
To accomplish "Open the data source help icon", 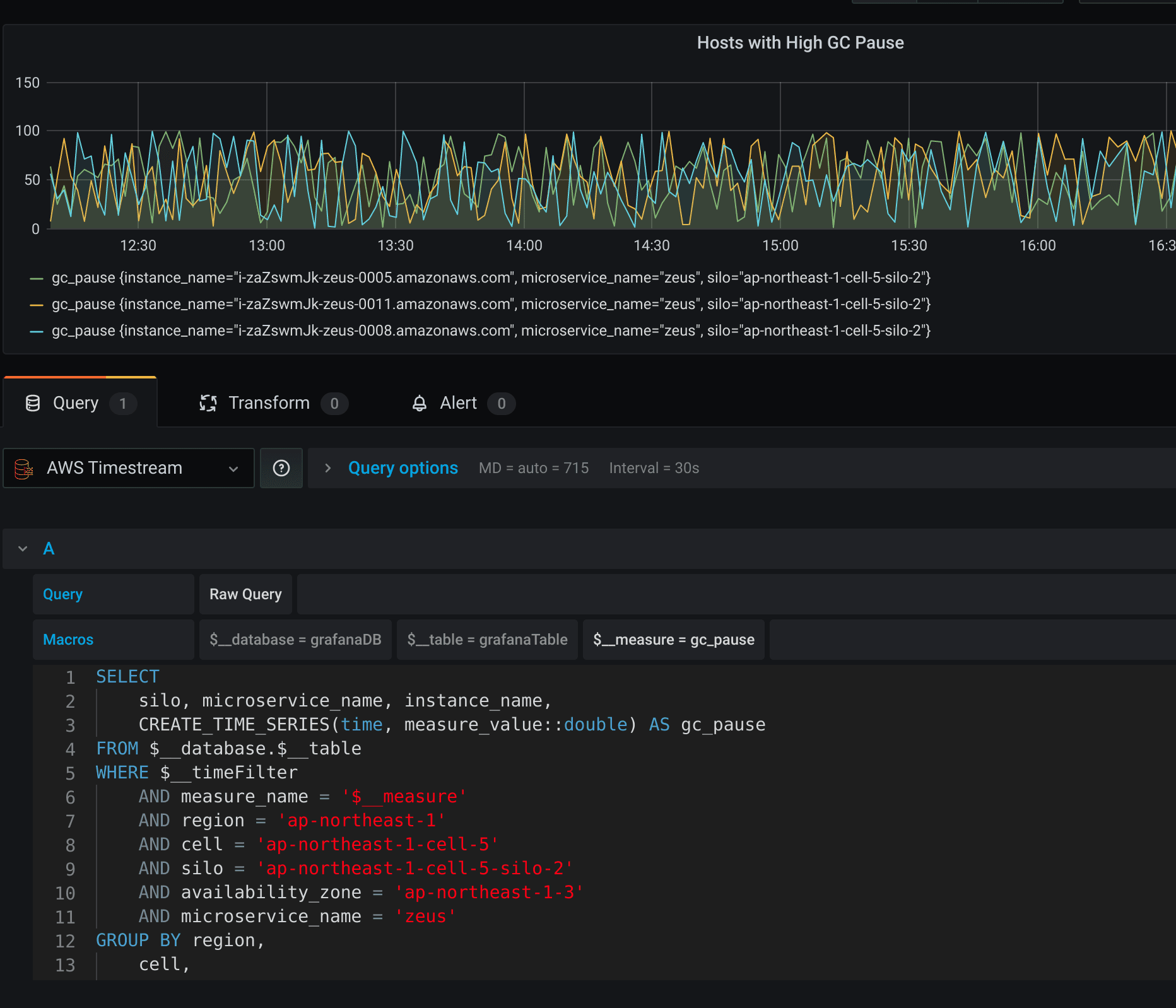I will pos(281,468).
